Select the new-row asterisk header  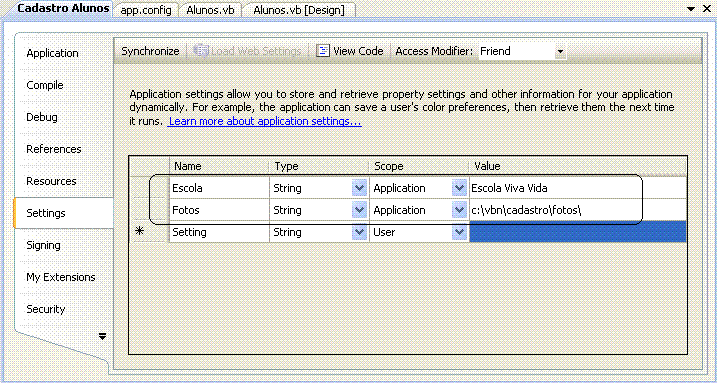pos(149,232)
